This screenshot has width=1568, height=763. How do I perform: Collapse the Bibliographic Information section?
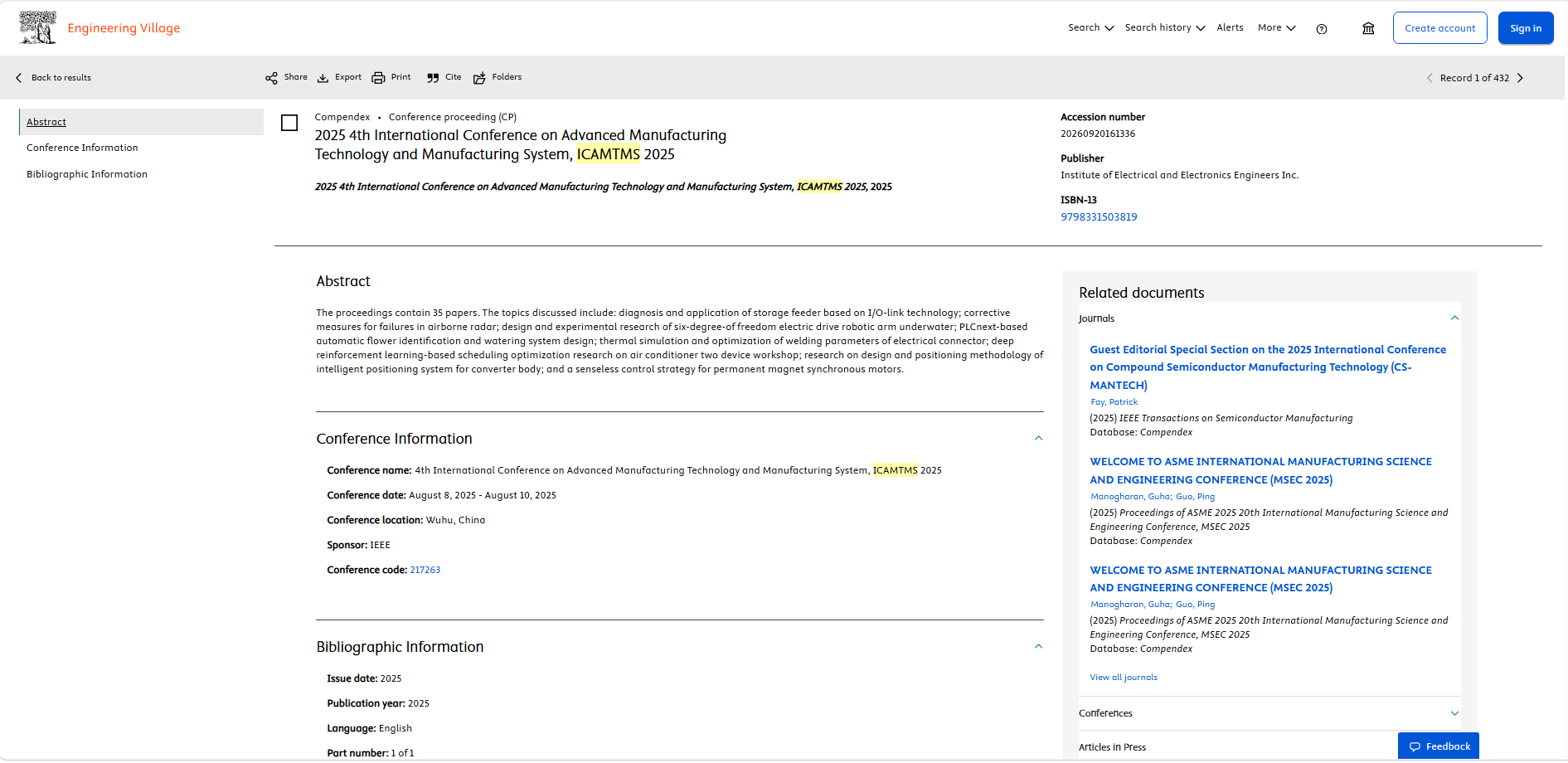click(x=1038, y=647)
